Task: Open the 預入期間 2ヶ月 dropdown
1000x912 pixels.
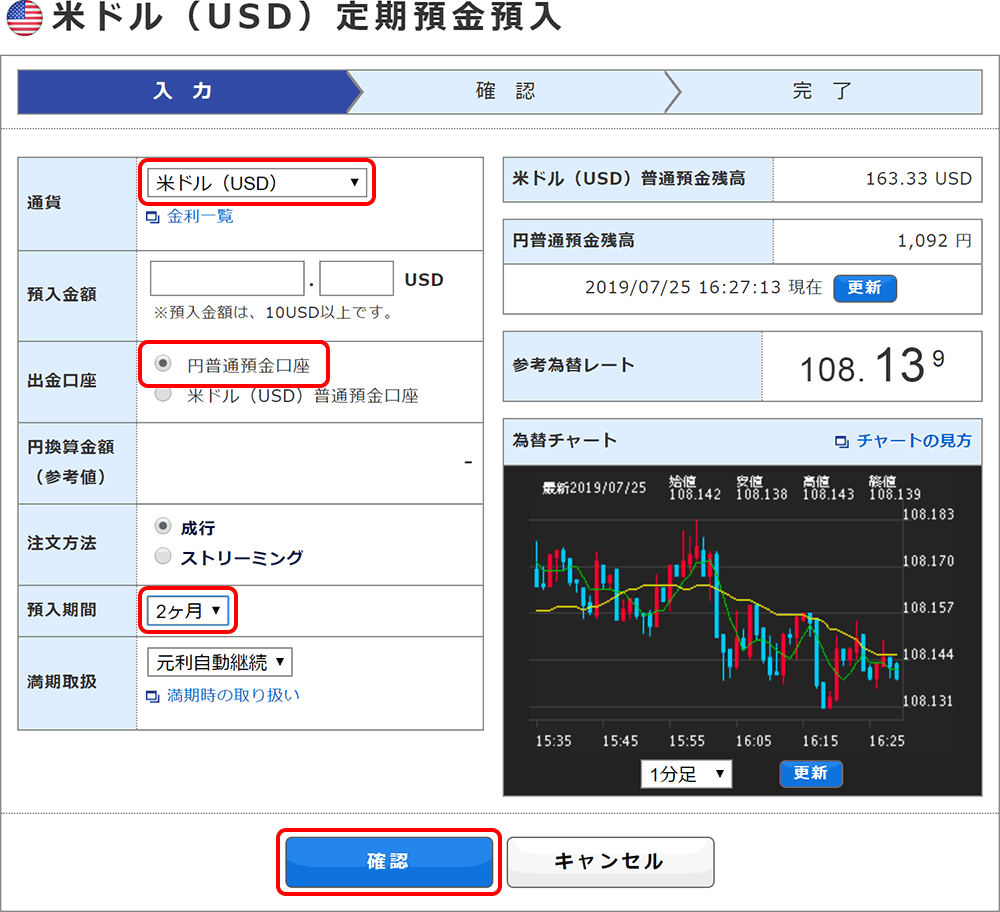Action: click(188, 610)
